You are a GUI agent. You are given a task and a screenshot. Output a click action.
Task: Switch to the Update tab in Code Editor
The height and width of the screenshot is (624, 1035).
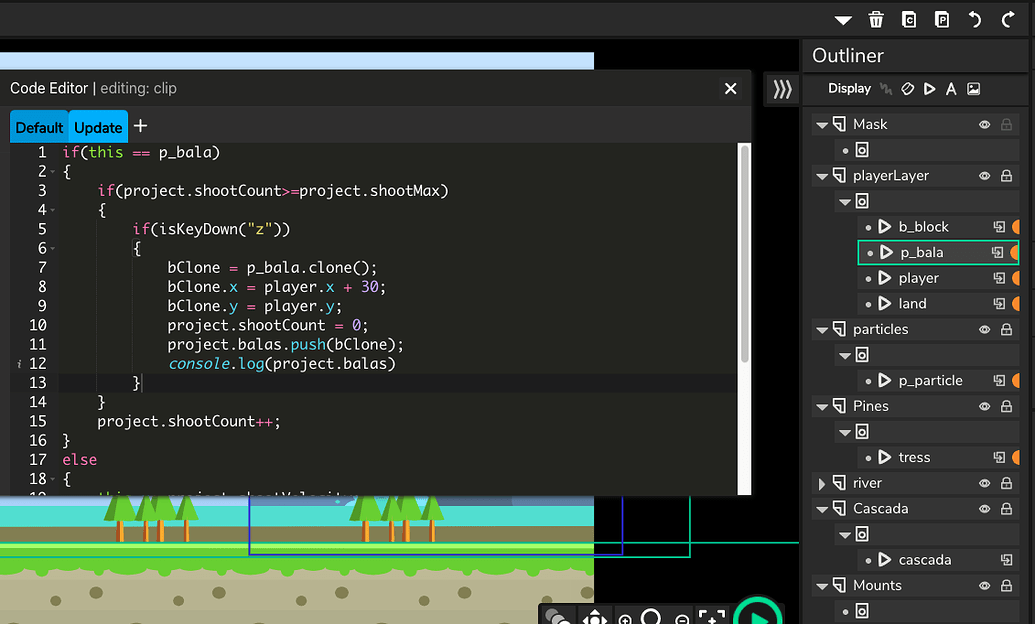98,126
